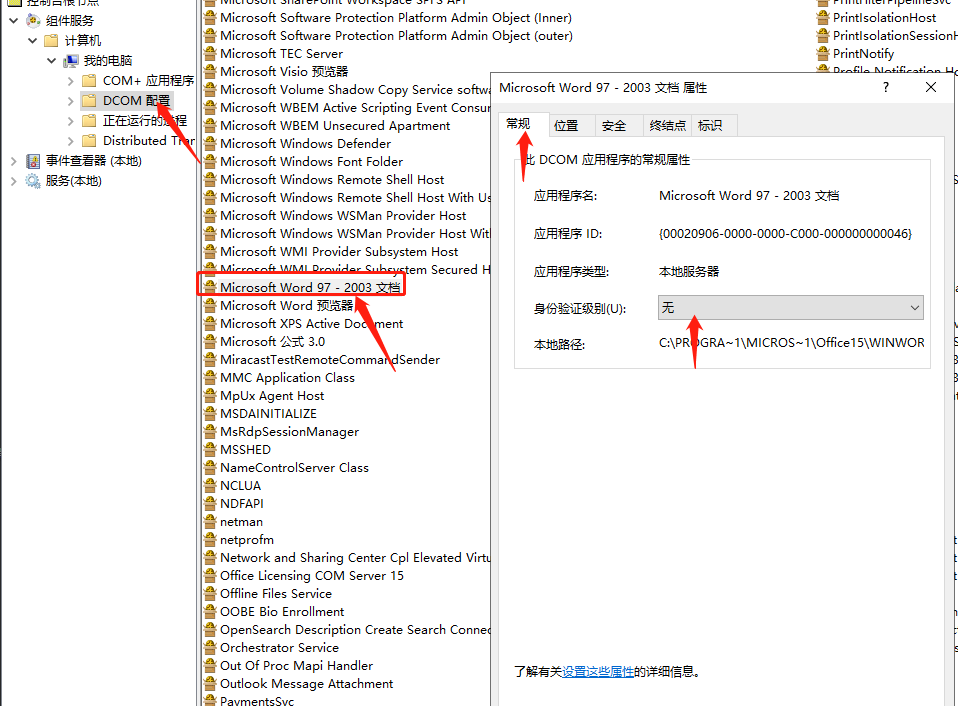The height and width of the screenshot is (706, 958).
Task: Click the 我的电脑 computer icon
Action: (x=71, y=61)
